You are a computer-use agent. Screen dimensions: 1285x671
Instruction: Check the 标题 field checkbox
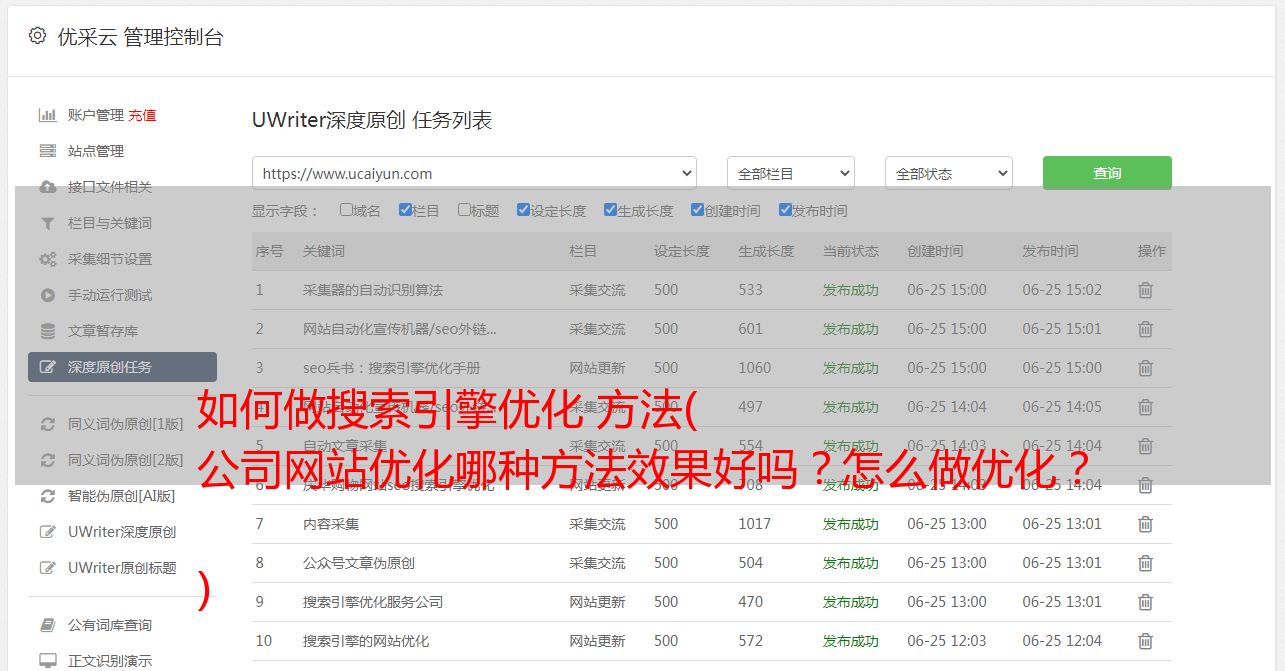464,210
